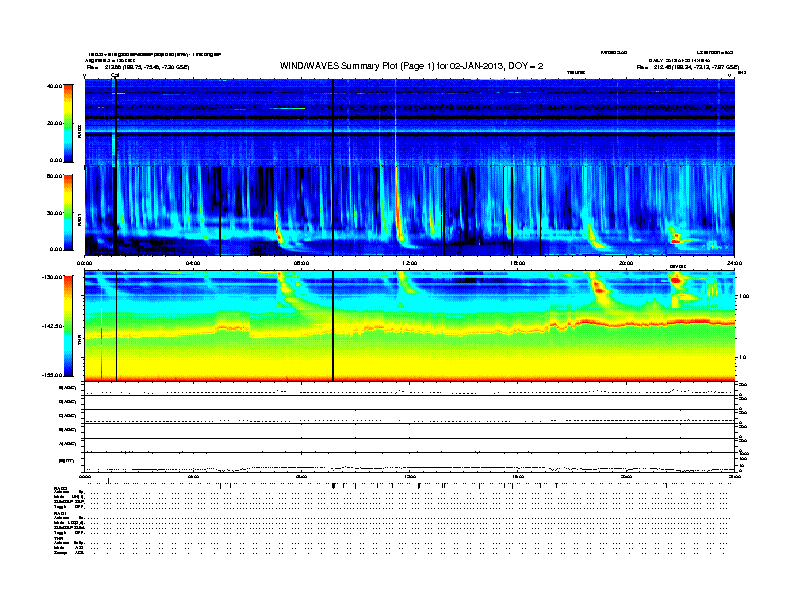This screenshot has height=612, width=792.
Task: Click the 40.00 label on RAD2 scale
Action: (54, 86)
